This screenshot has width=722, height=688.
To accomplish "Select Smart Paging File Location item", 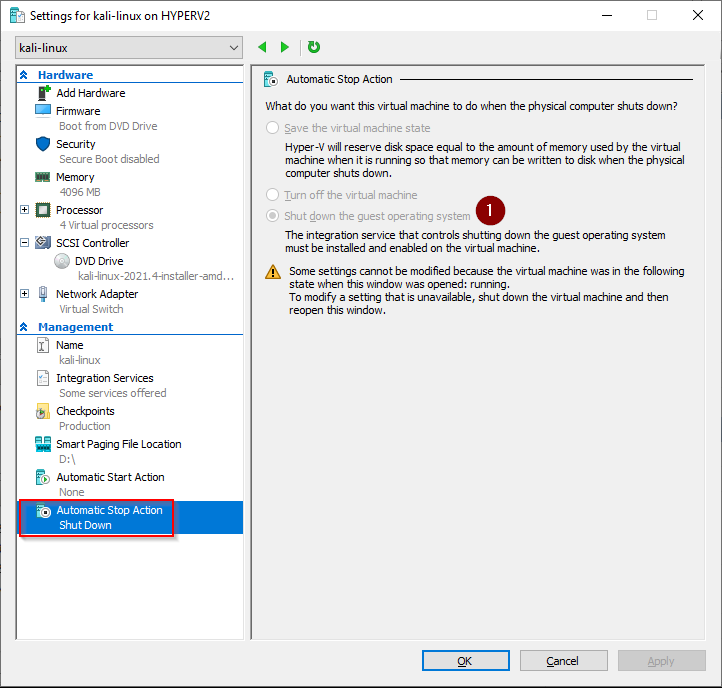I will tap(118, 444).
